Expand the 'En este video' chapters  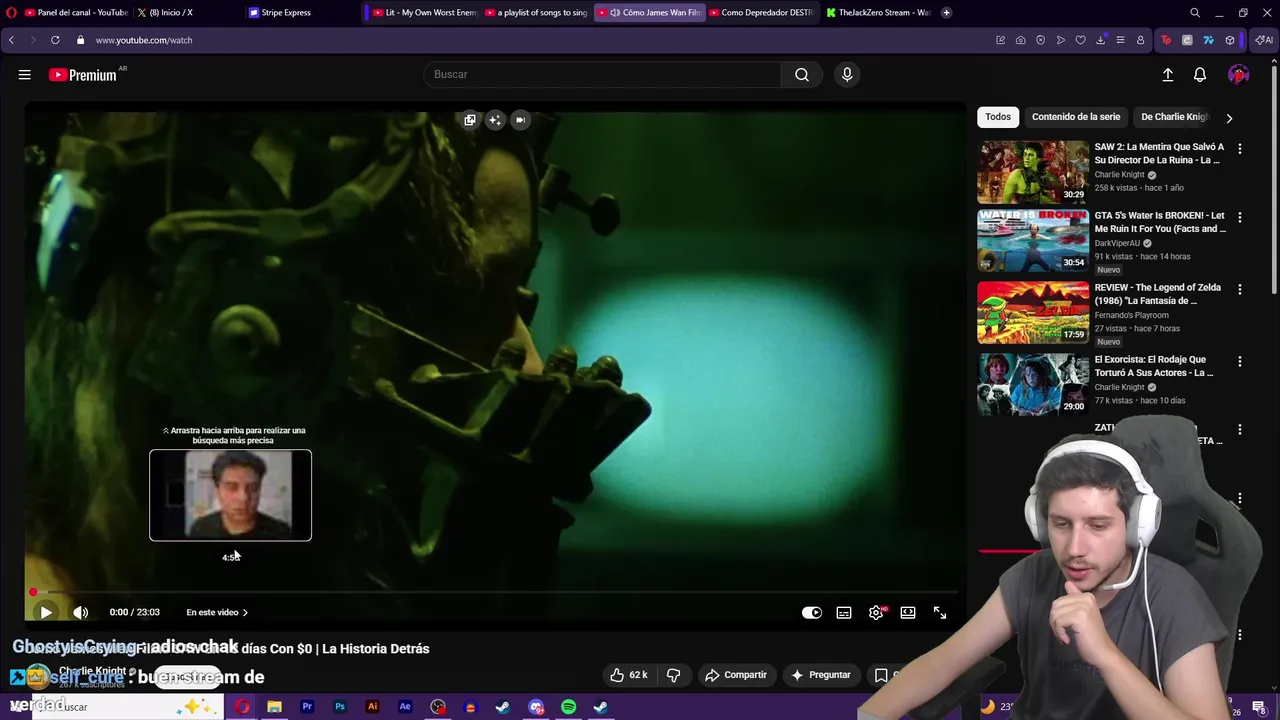tap(217, 612)
